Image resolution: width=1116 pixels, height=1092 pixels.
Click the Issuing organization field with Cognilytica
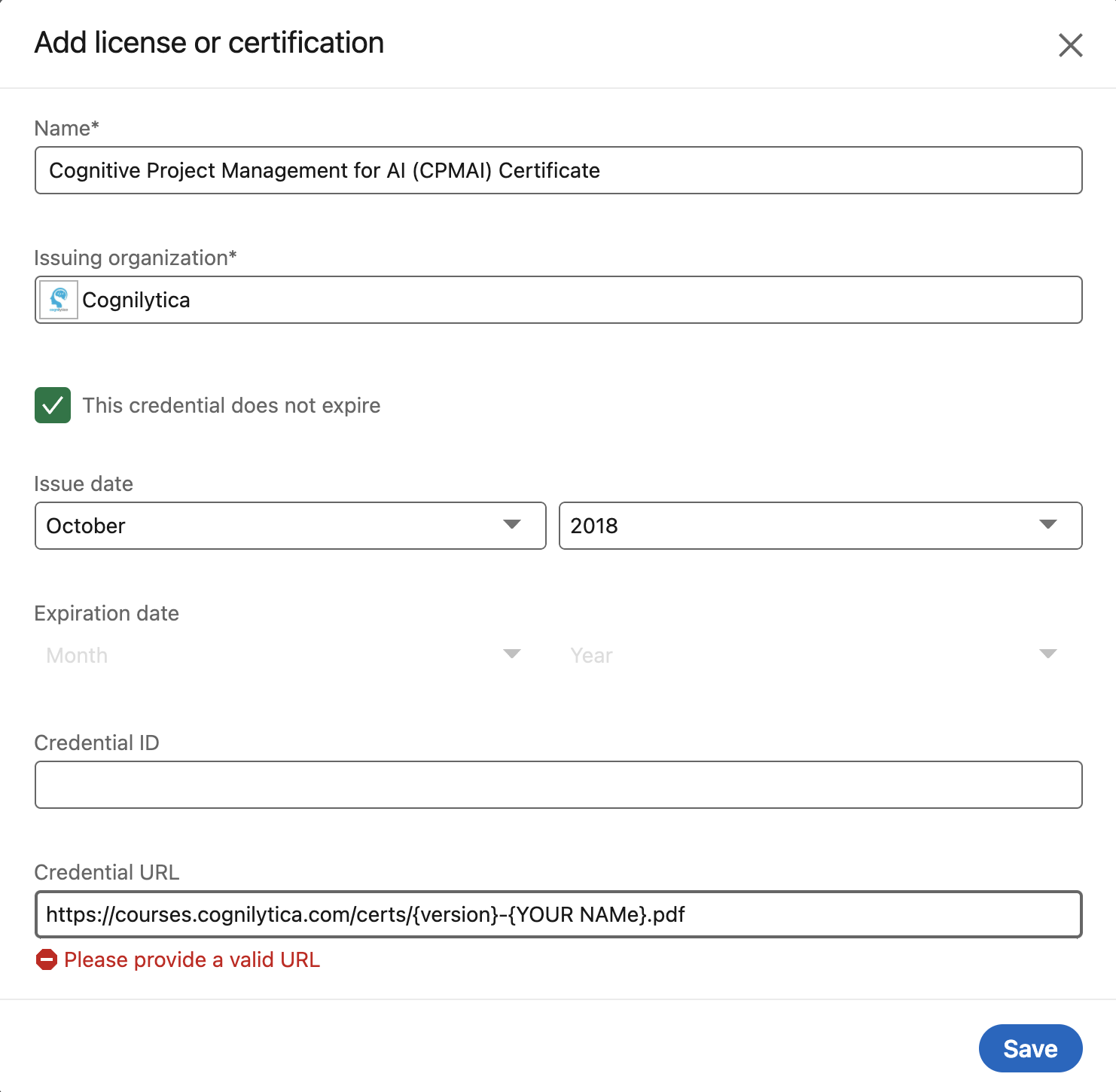(559, 300)
